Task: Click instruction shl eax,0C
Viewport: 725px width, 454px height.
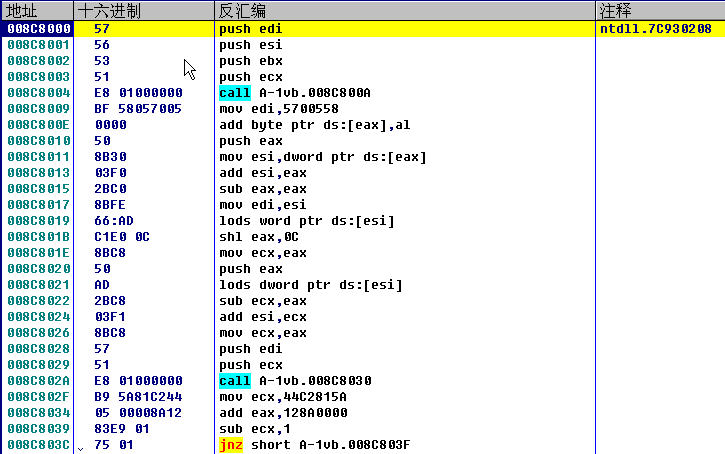Action: point(258,237)
